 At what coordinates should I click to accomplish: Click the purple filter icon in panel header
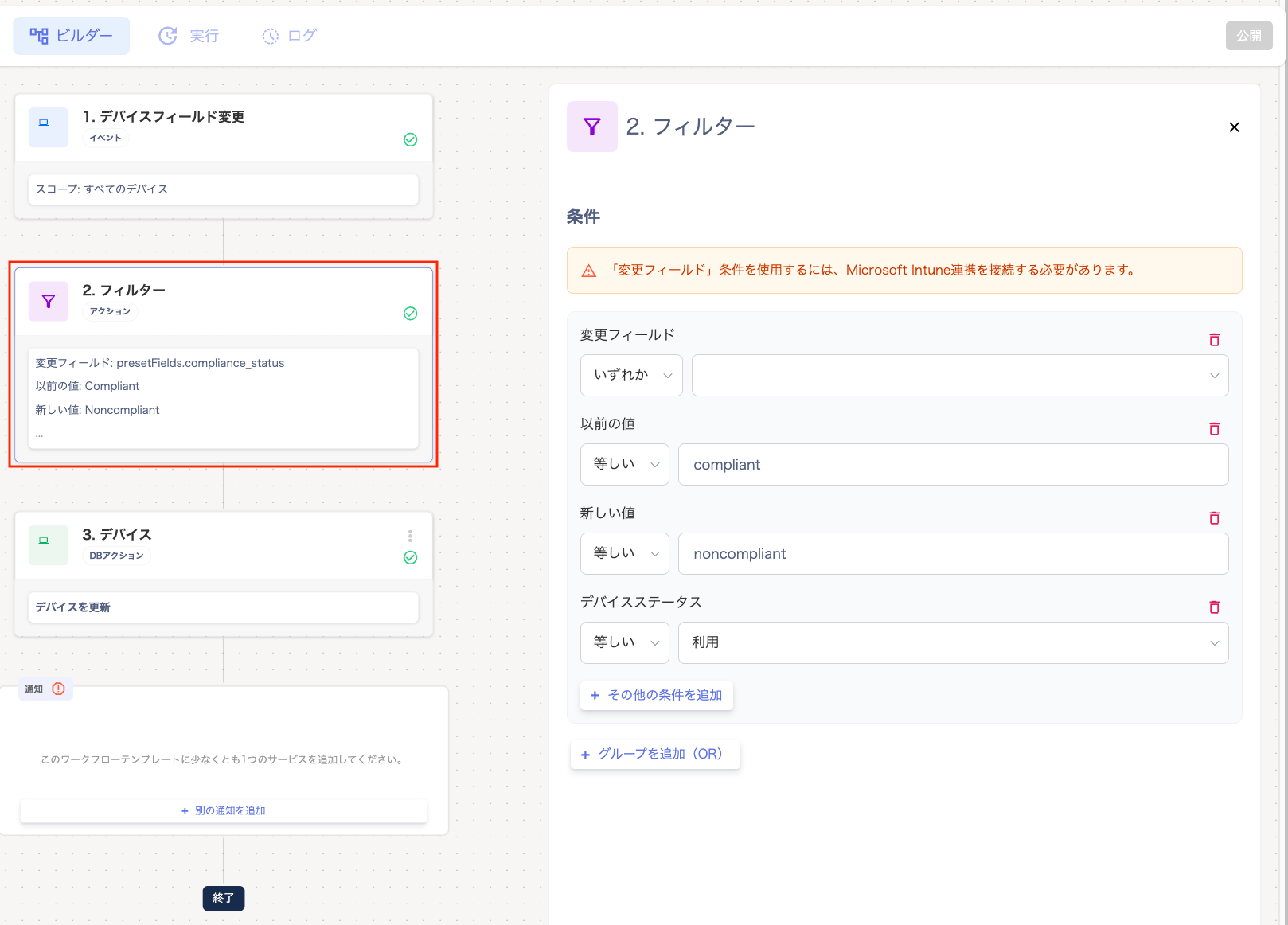[591, 127]
